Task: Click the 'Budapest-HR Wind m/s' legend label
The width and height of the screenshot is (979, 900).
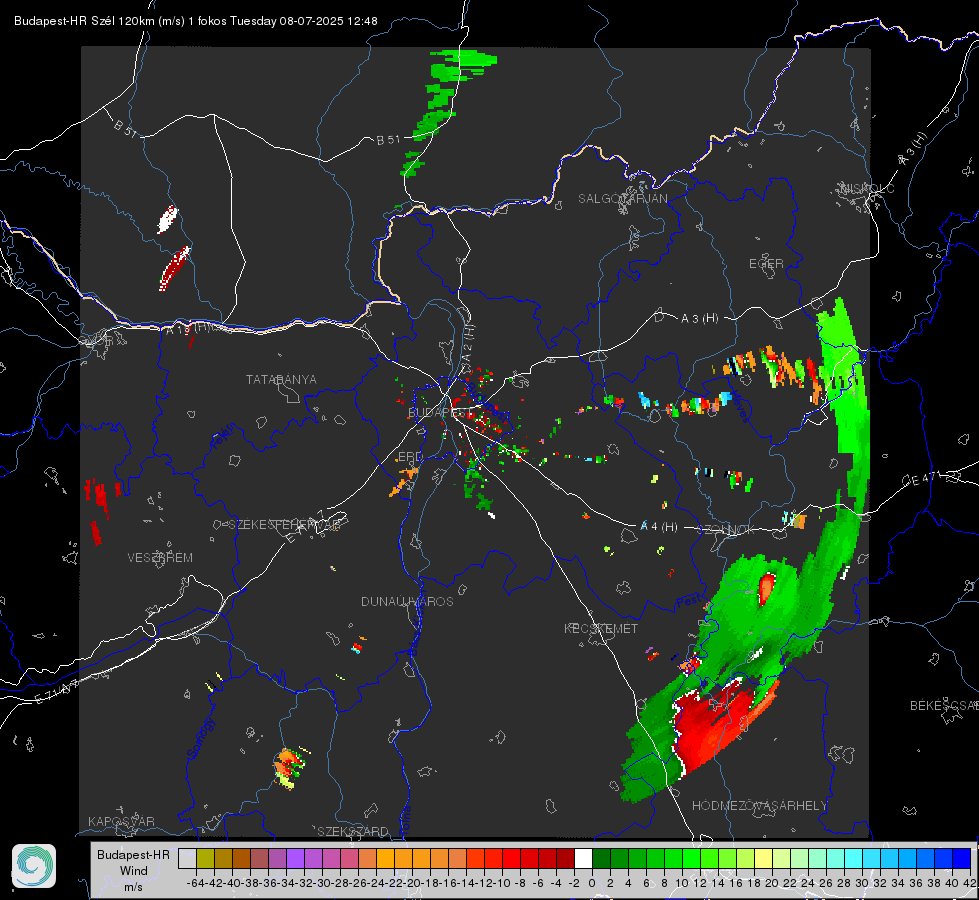Action: click(x=134, y=870)
